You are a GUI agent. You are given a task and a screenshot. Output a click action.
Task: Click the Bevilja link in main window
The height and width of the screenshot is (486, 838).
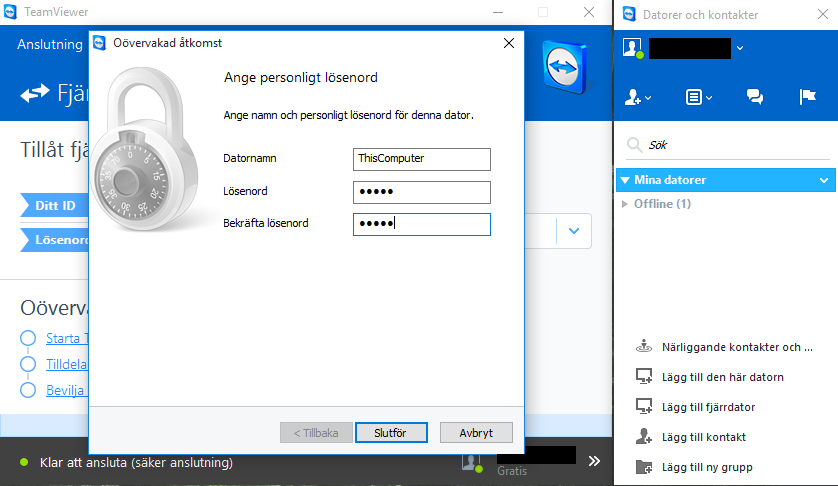click(65, 390)
